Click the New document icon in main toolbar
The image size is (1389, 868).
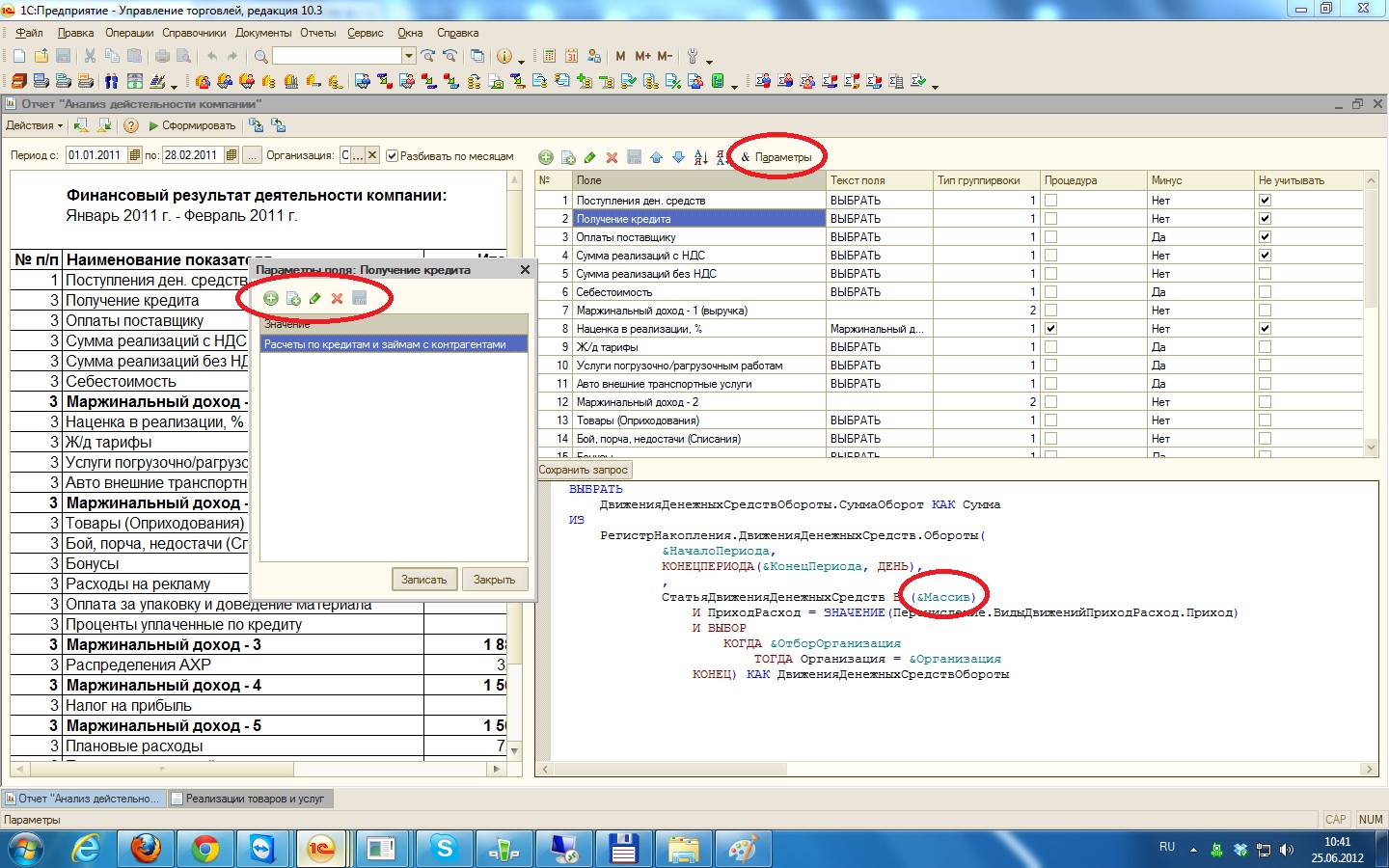19,56
